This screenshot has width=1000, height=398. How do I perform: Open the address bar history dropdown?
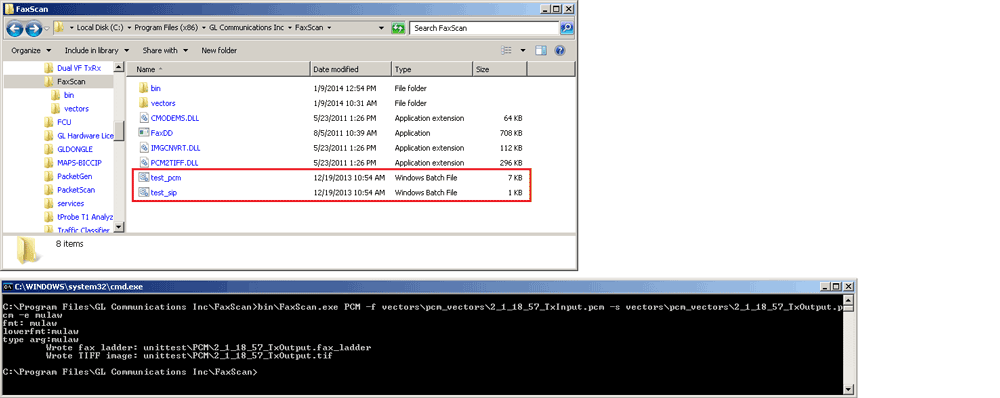(x=381, y=28)
